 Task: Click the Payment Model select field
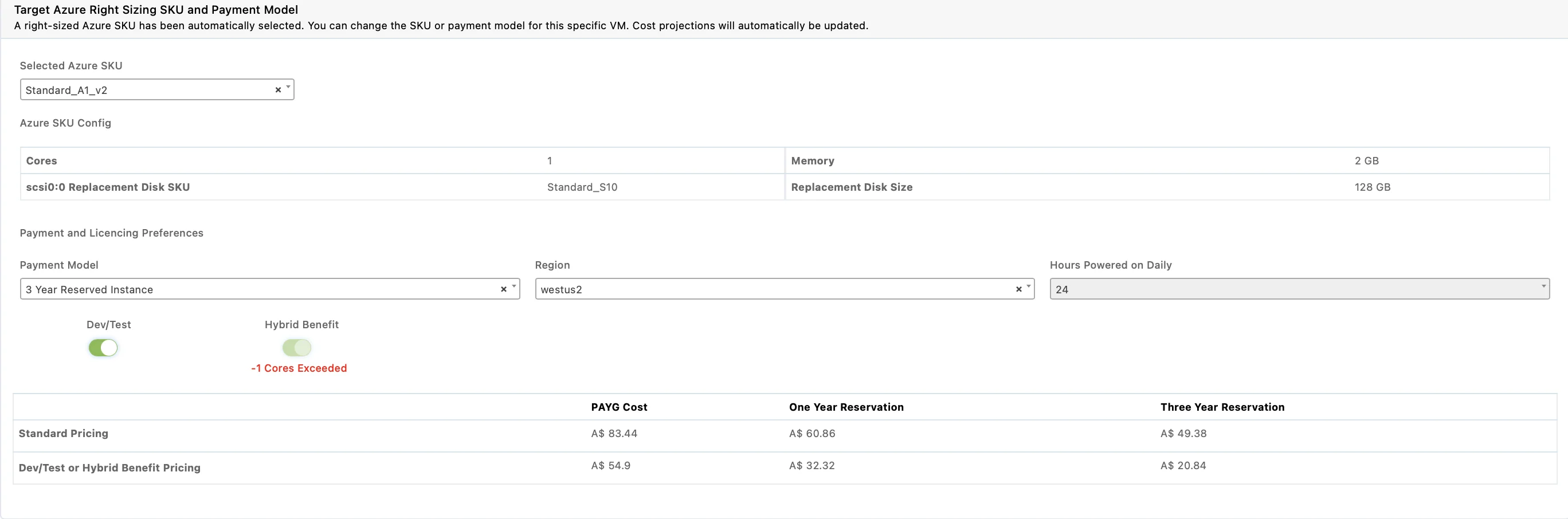tap(270, 289)
